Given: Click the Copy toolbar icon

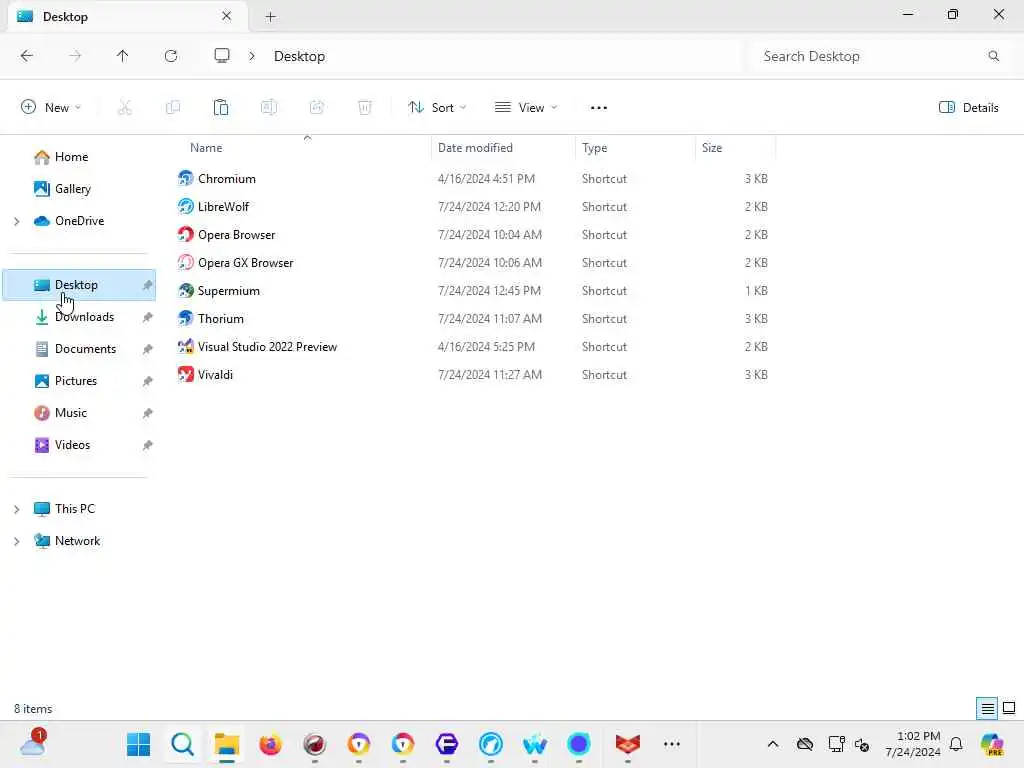Looking at the screenshot, I should (x=173, y=108).
